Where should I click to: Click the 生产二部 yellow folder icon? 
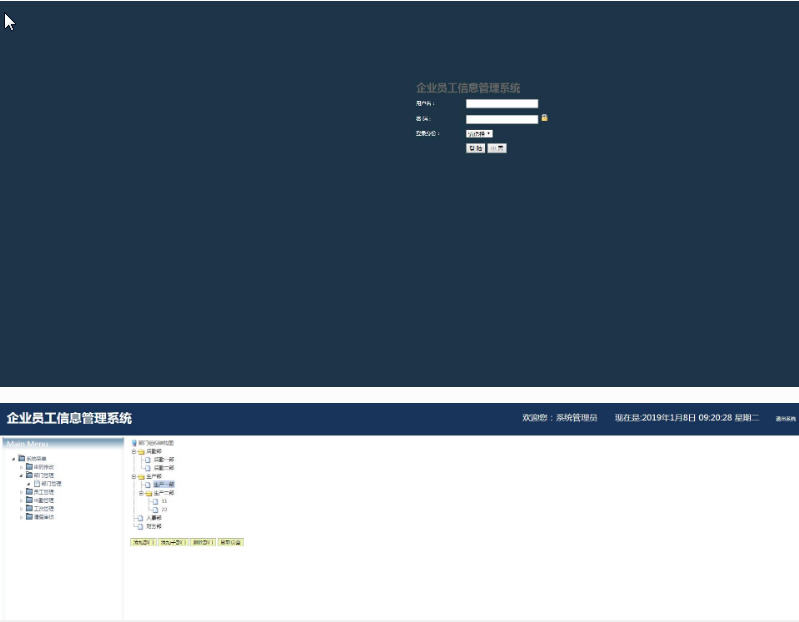tap(148, 493)
